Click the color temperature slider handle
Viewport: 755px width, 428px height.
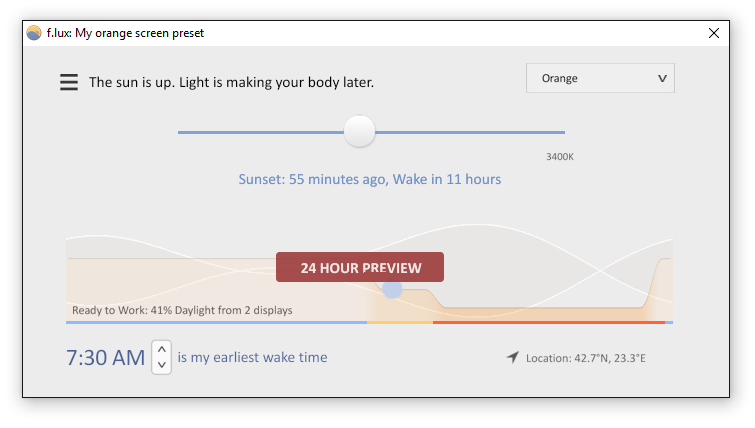click(359, 131)
